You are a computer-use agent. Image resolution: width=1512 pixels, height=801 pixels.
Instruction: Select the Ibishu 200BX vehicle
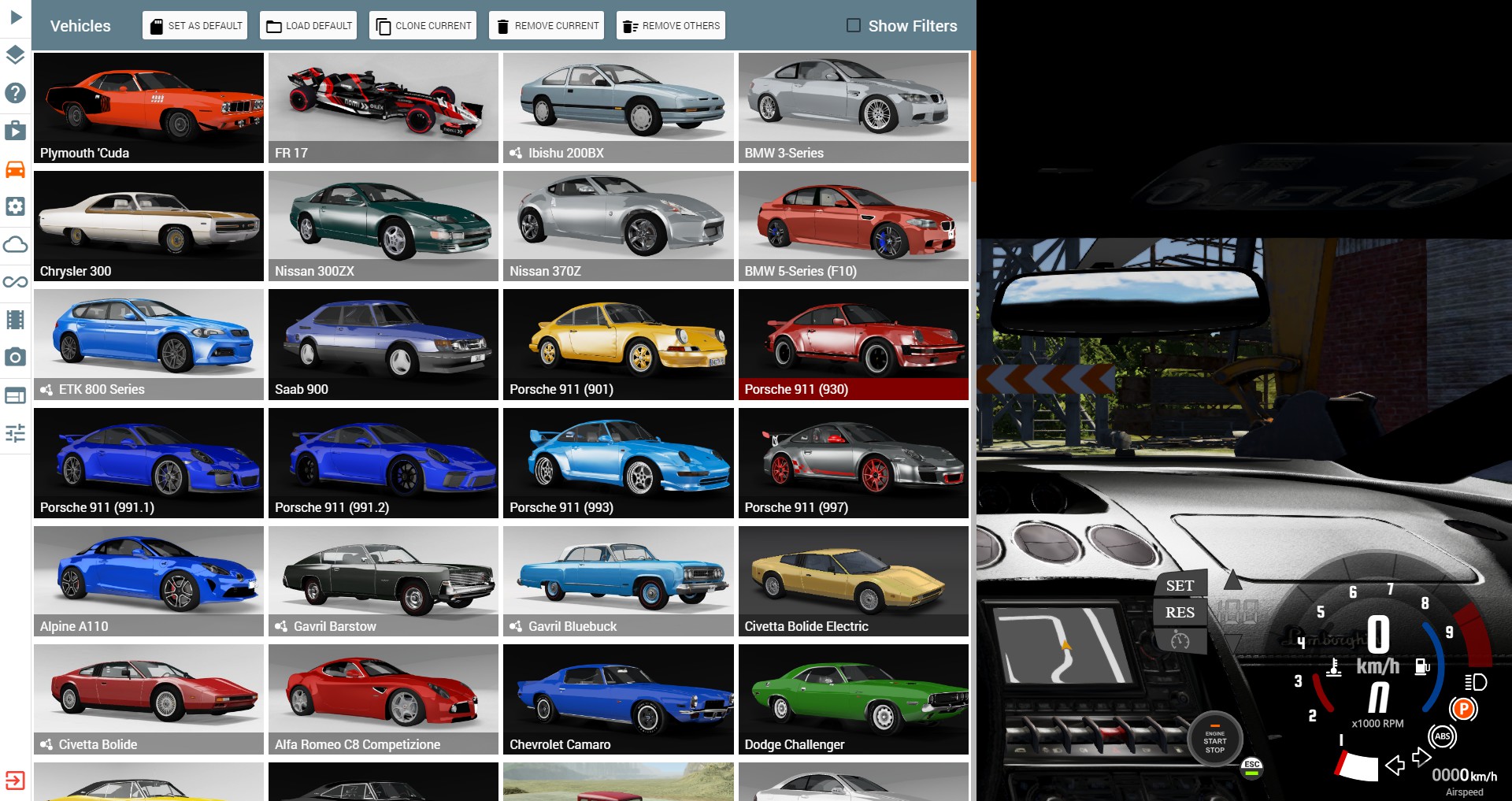pyautogui.click(x=618, y=108)
